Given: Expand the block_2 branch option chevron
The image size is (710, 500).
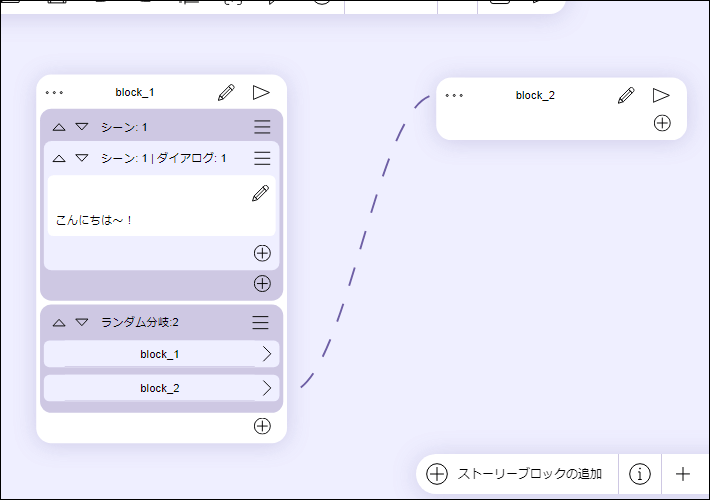Looking at the screenshot, I should 267,388.
